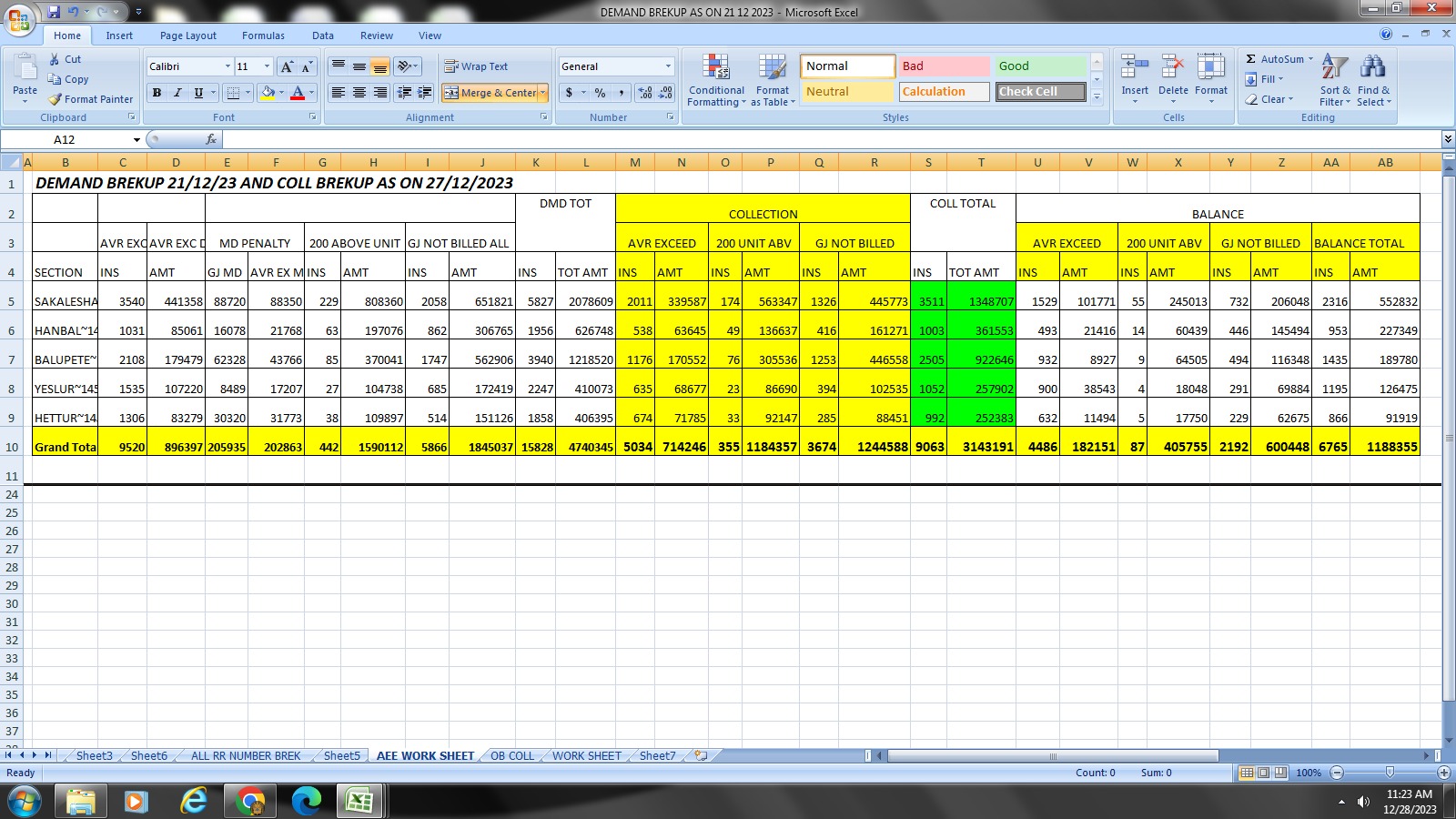Apply font color red A swatch
The height and width of the screenshot is (819, 1456).
[x=298, y=93]
